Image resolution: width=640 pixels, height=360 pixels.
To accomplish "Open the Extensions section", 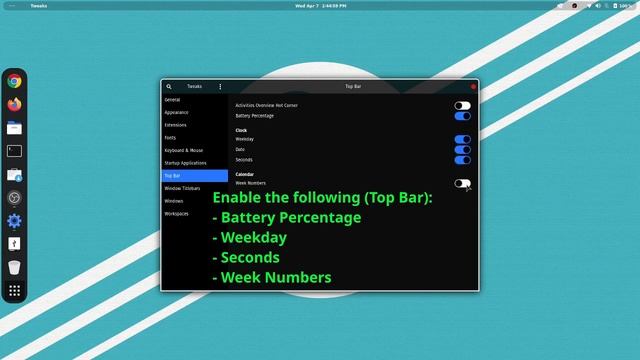I will pos(195,125).
